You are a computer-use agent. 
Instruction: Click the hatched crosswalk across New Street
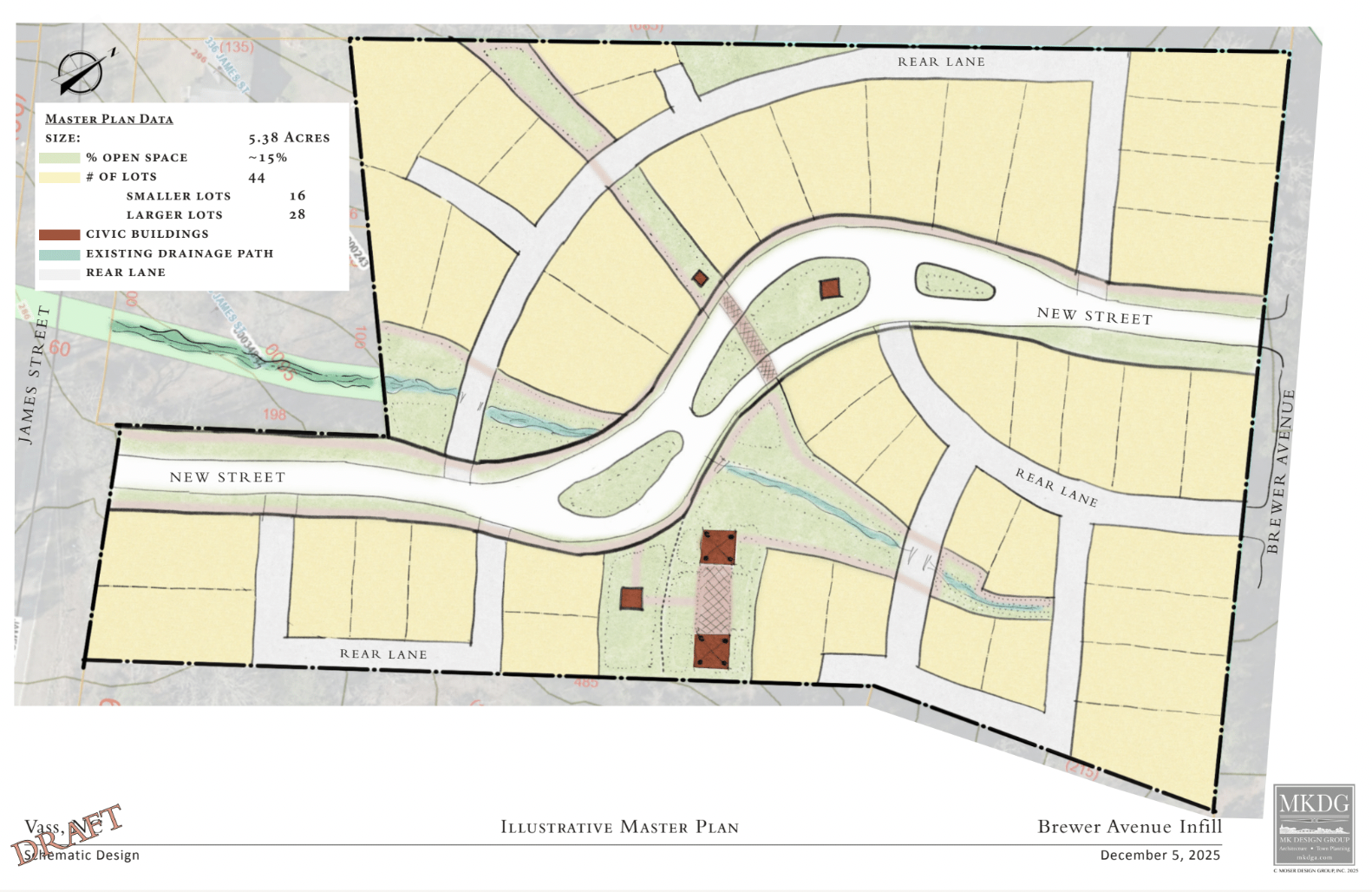click(749, 338)
